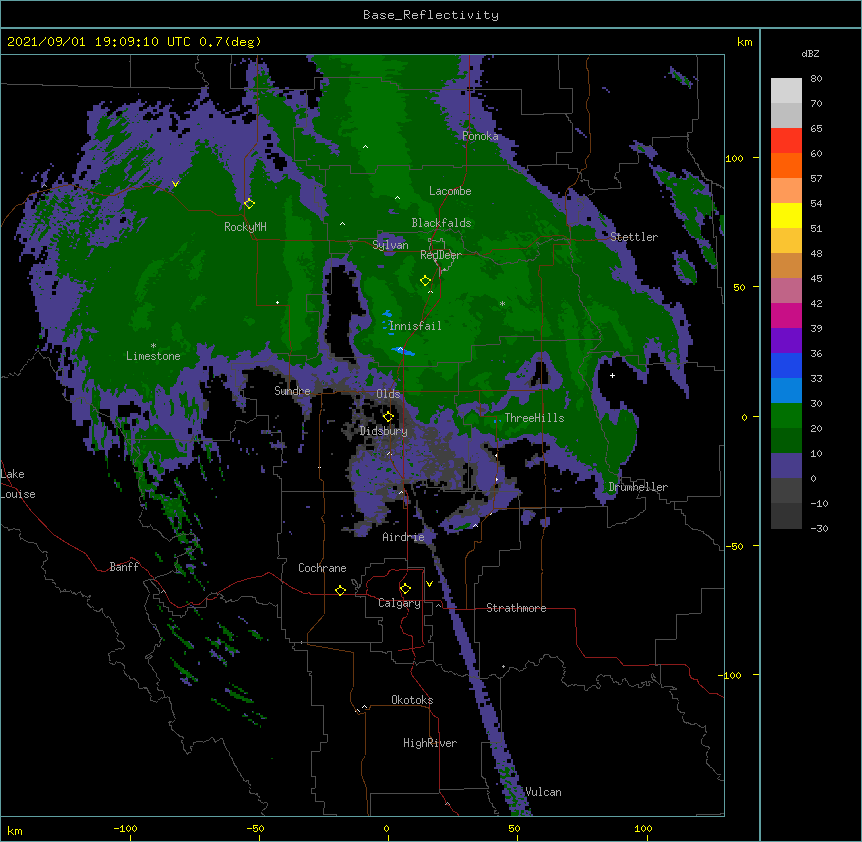This screenshot has width=862, height=842.
Task: Click the Lacombe city label
Action: click(450, 191)
